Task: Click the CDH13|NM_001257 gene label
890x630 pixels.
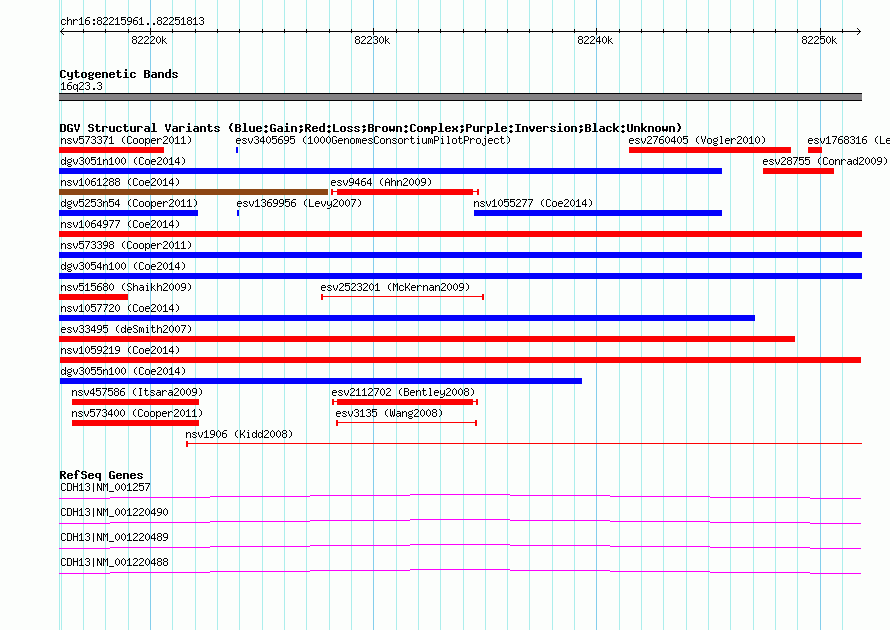Action: (105, 487)
